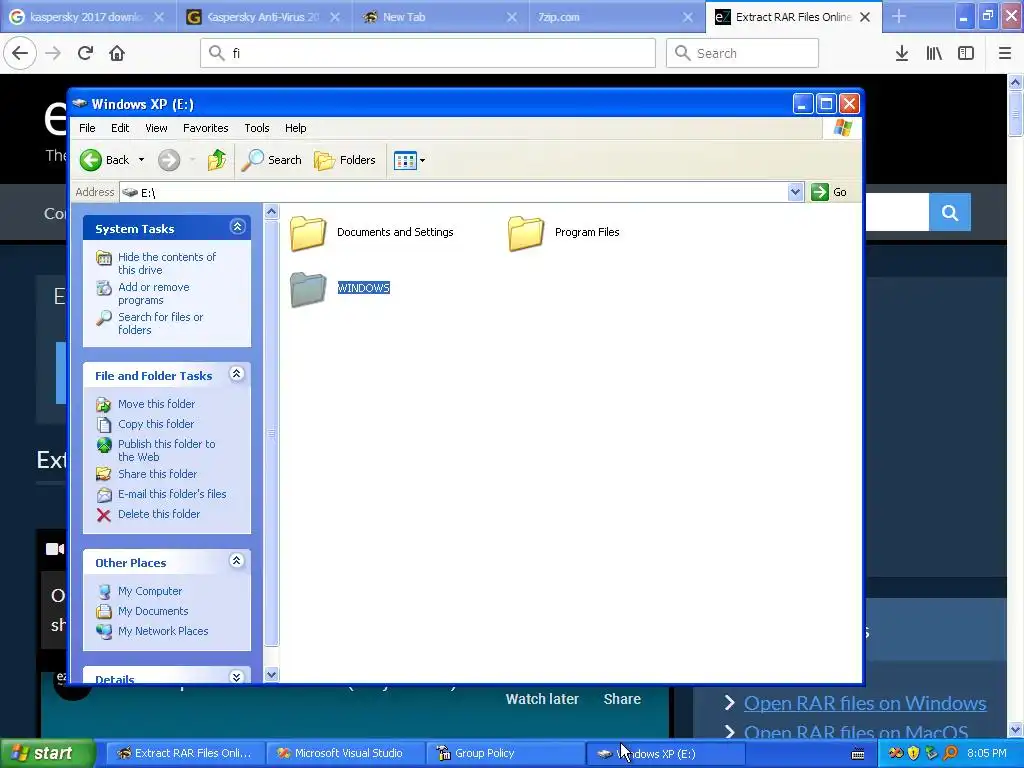The image size is (1024, 768).
Task: Click the Go button next to Address
Action: coord(829,192)
